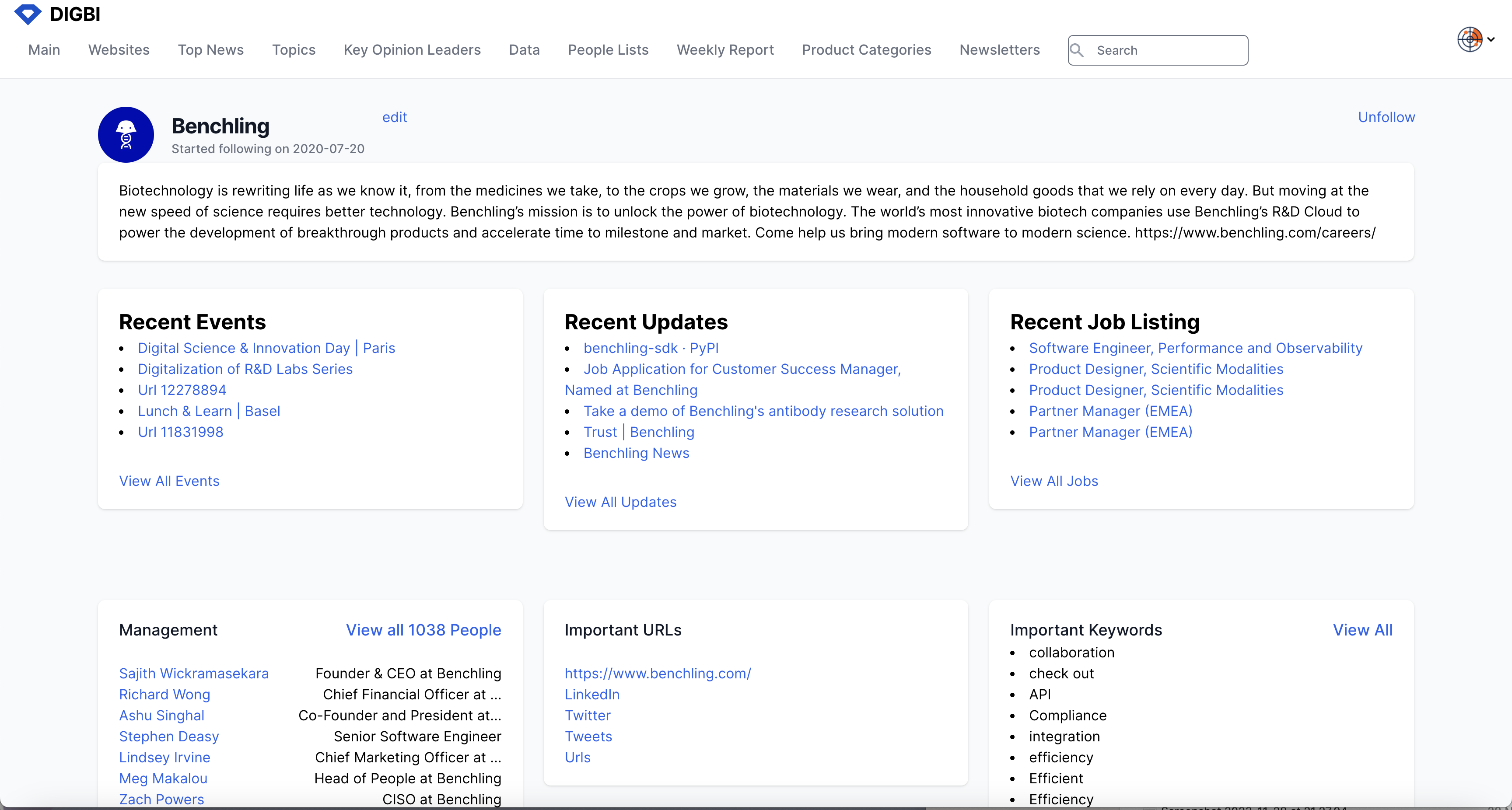The image size is (1512, 810).
Task: Click the DIGBI diamond logo icon
Action: (x=28, y=14)
